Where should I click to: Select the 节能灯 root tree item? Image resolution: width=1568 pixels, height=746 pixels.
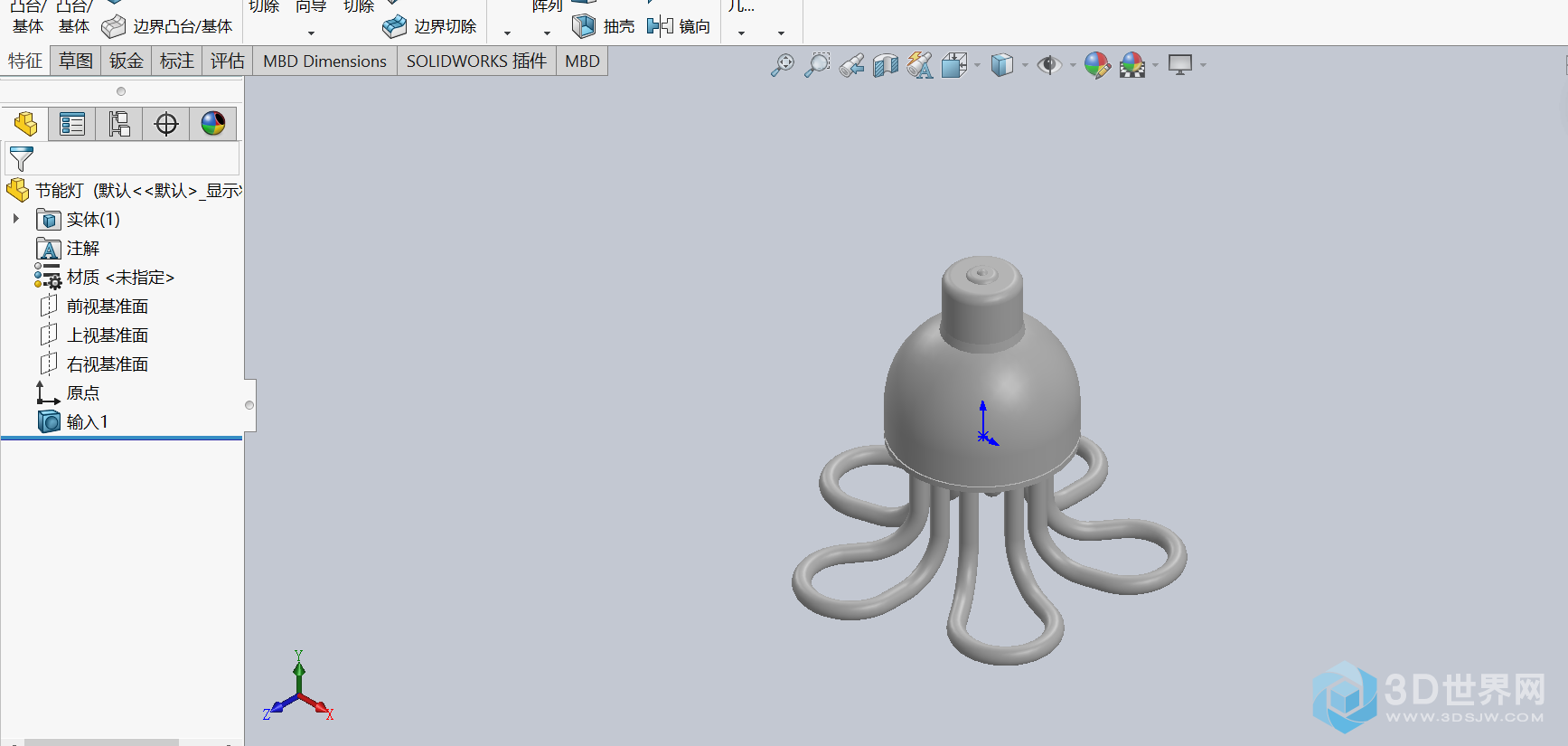(124, 191)
